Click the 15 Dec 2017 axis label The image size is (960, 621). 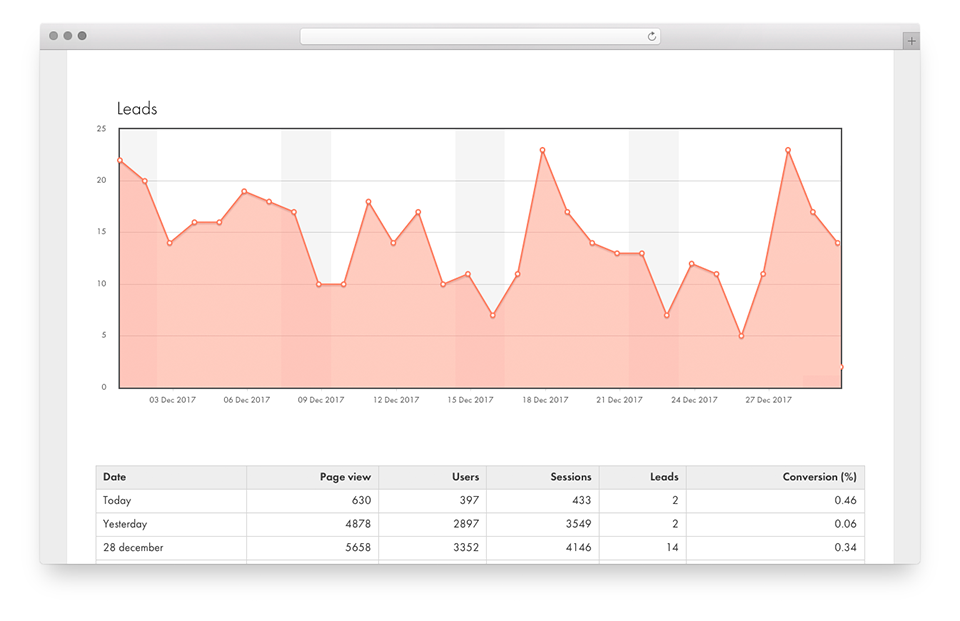(470, 400)
